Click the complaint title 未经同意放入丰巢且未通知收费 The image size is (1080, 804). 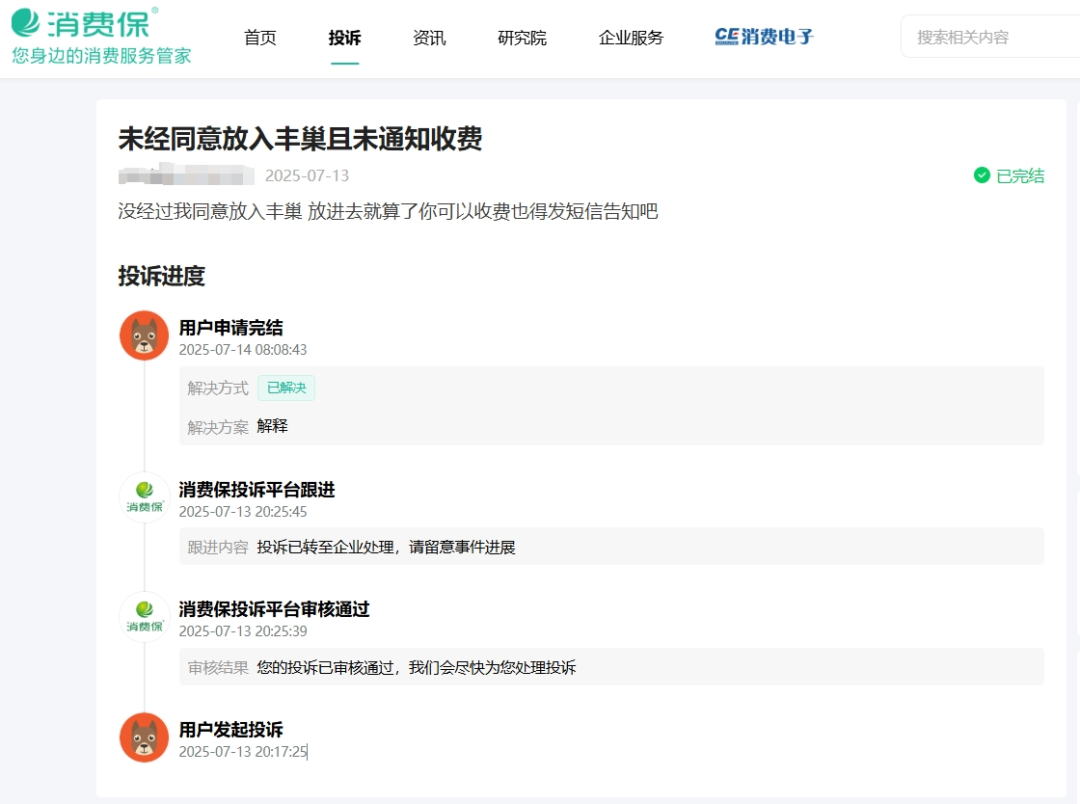click(x=300, y=138)
